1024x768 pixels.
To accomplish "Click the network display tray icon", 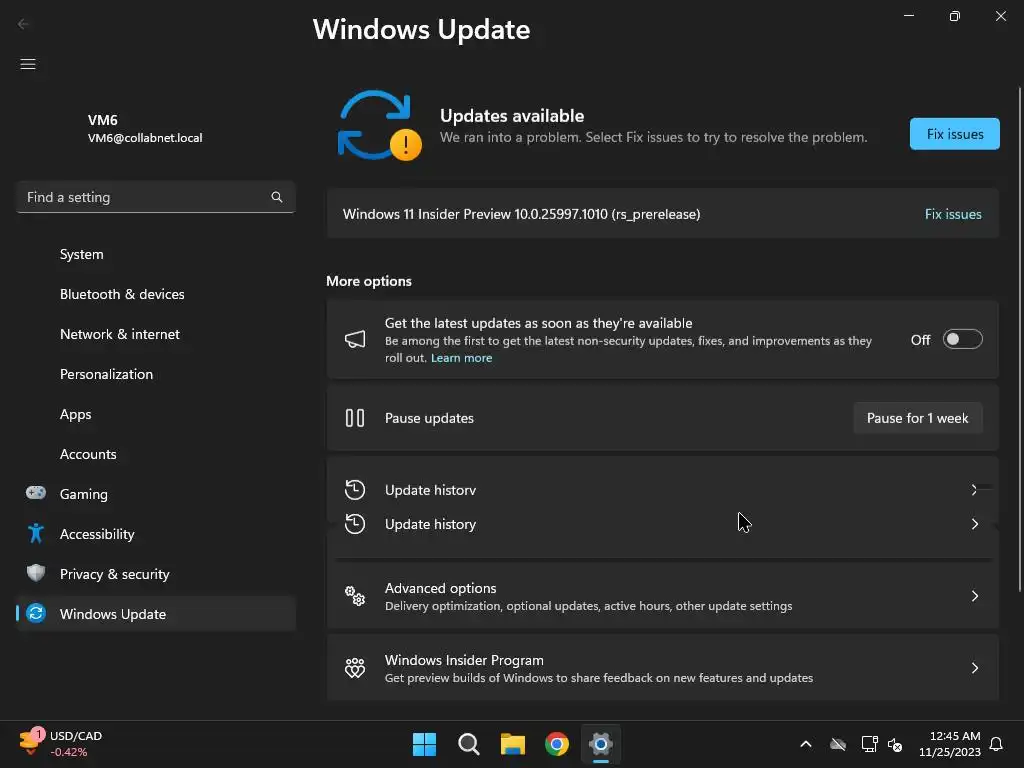I will pos(869,744).
